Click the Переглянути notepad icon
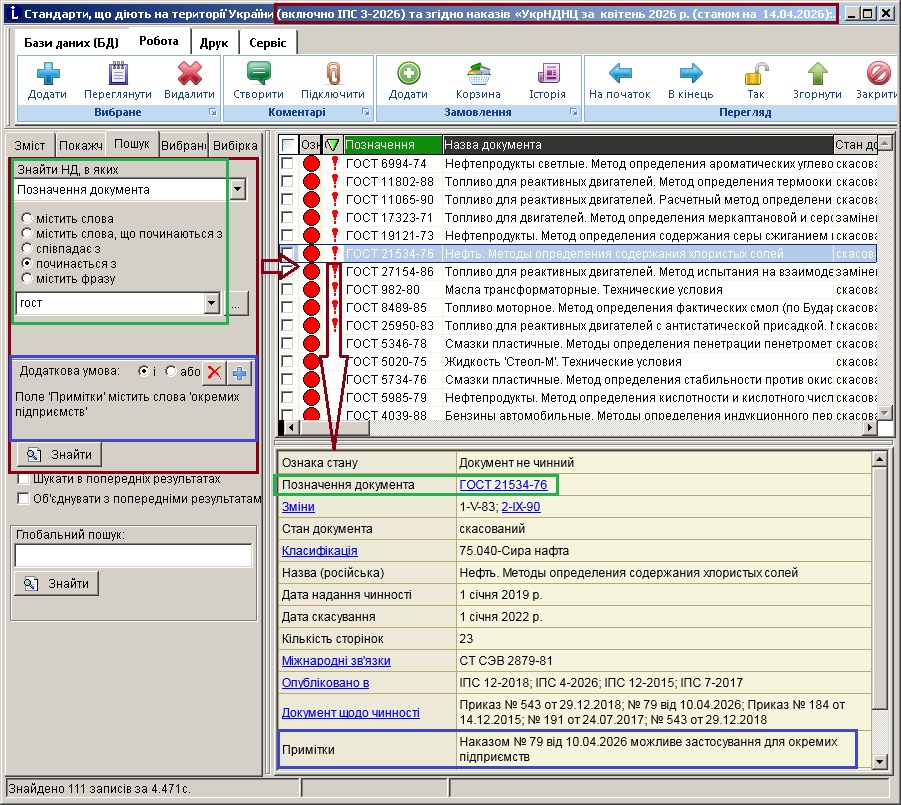Image resolution: width=901 pixels, height=805 pixels. tap(118, 74)
